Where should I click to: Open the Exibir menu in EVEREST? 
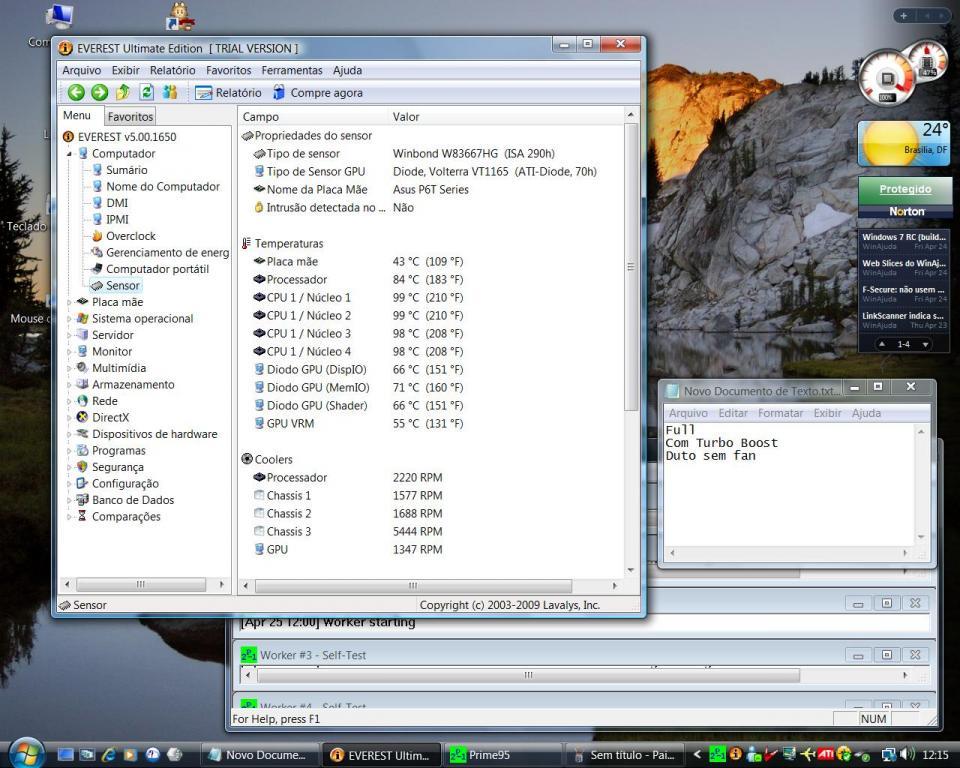[x=126, y=70]
